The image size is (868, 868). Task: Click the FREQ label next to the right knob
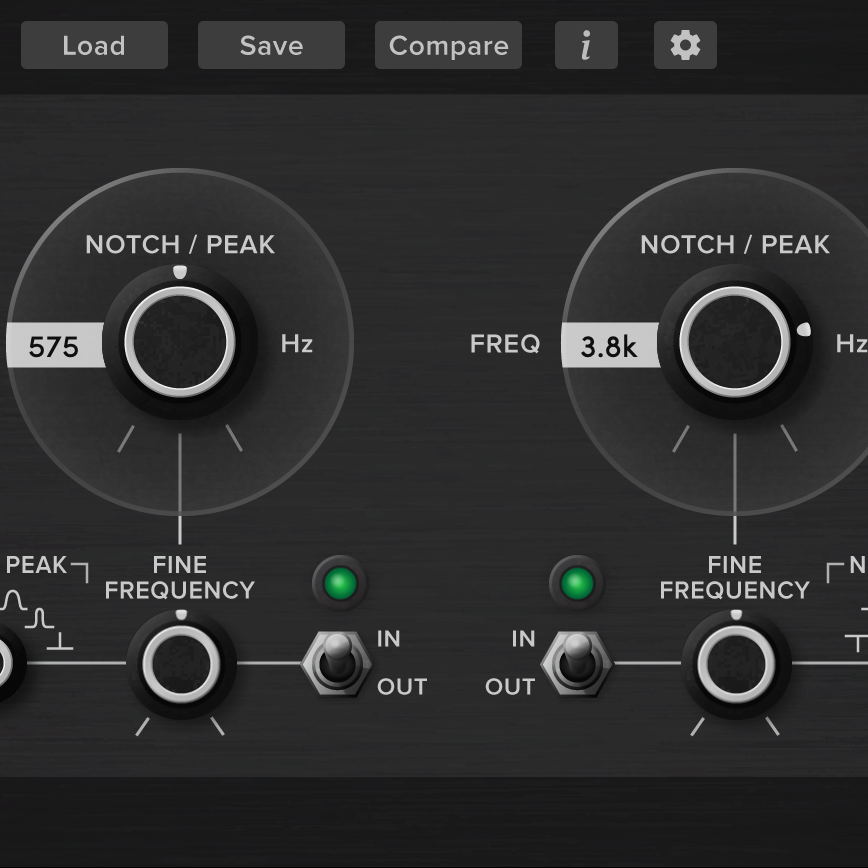(x=504, y=344)
